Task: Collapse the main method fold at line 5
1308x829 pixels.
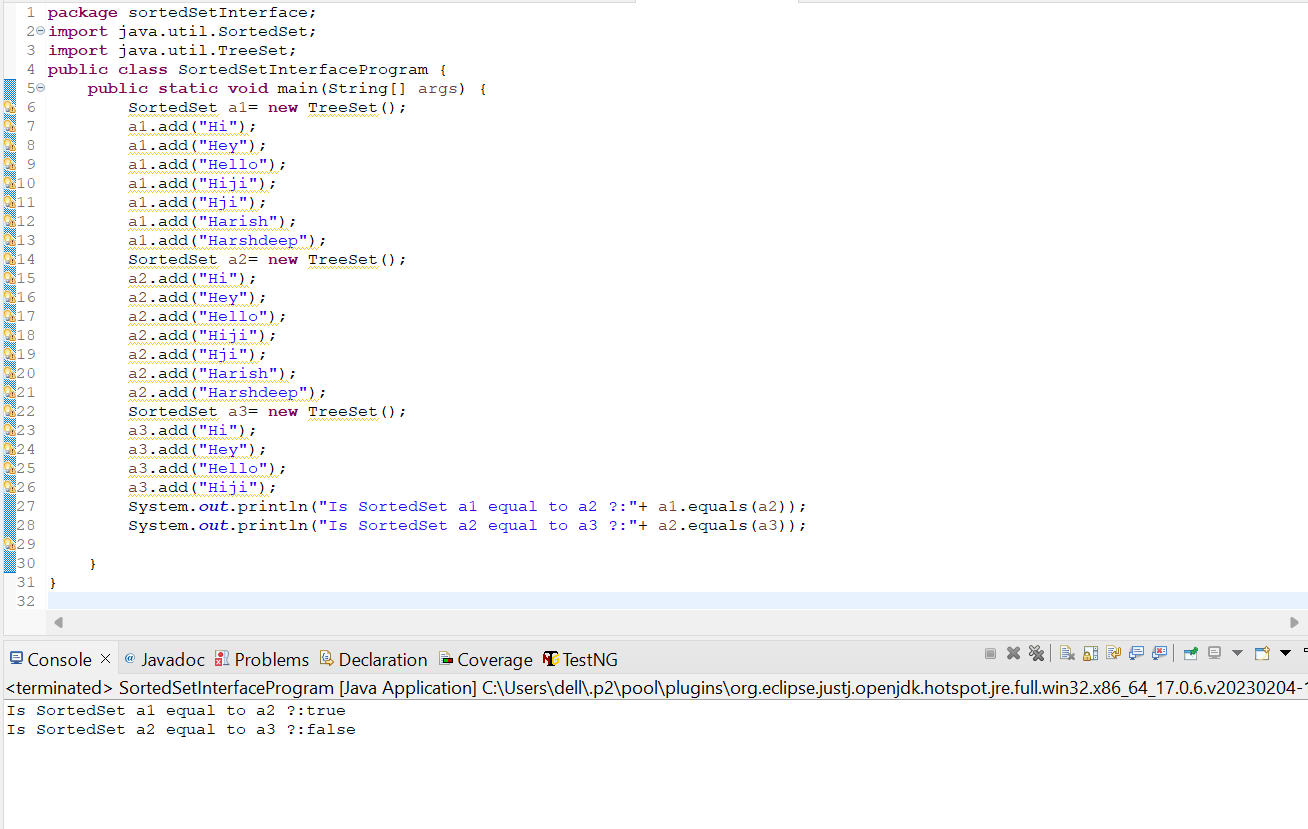Action: (40, 88)
